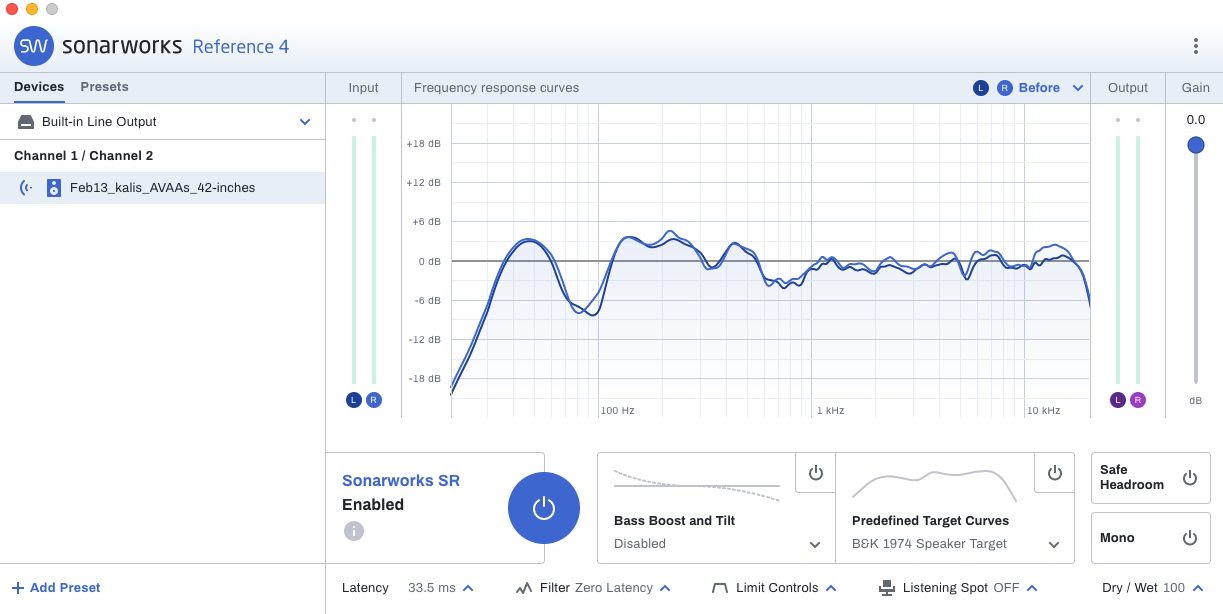Click the Filter waveform icon
Image resolution: width=1223 pixels, height=614 pixels.
524,588
